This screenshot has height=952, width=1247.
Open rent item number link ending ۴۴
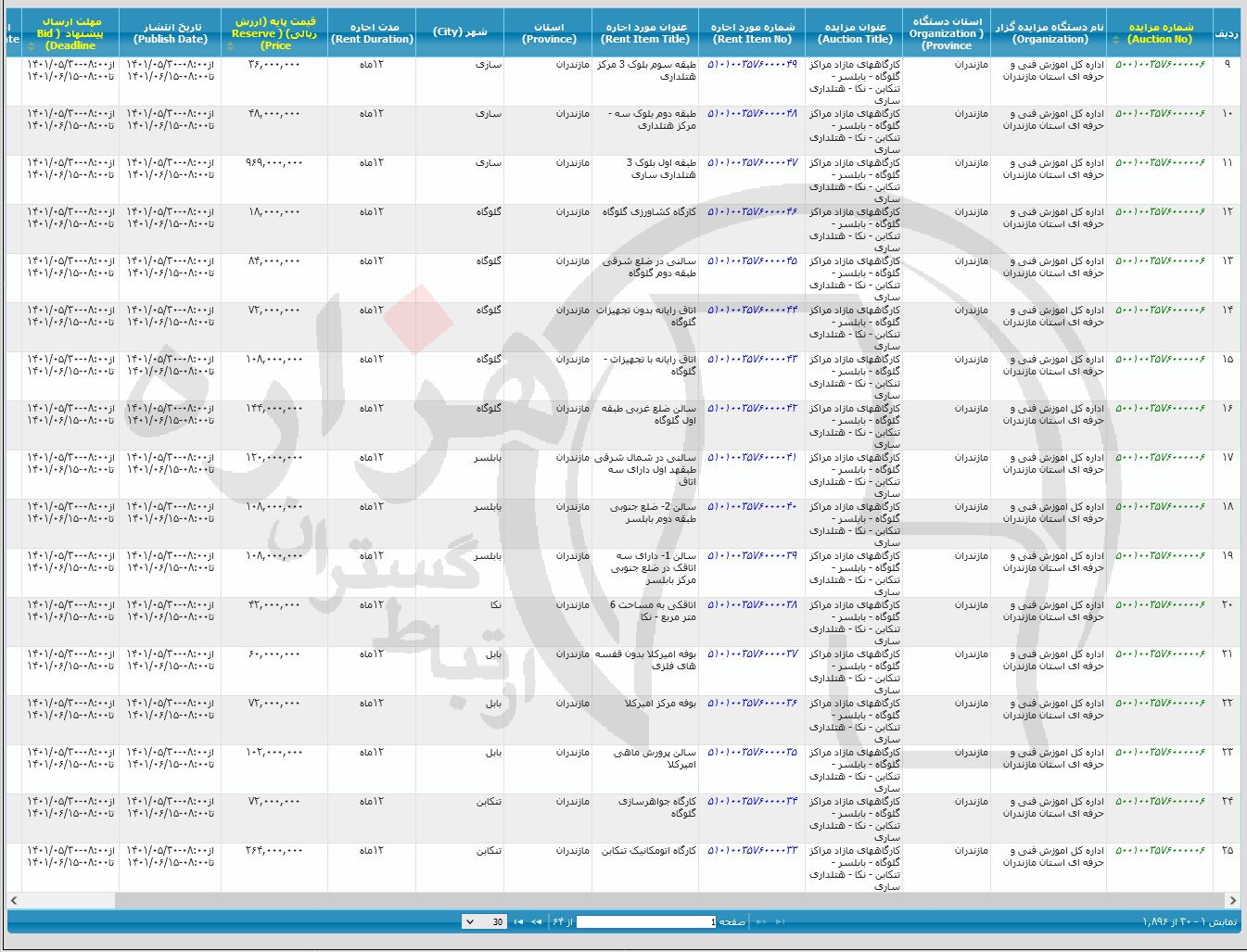tap(752, 311)
